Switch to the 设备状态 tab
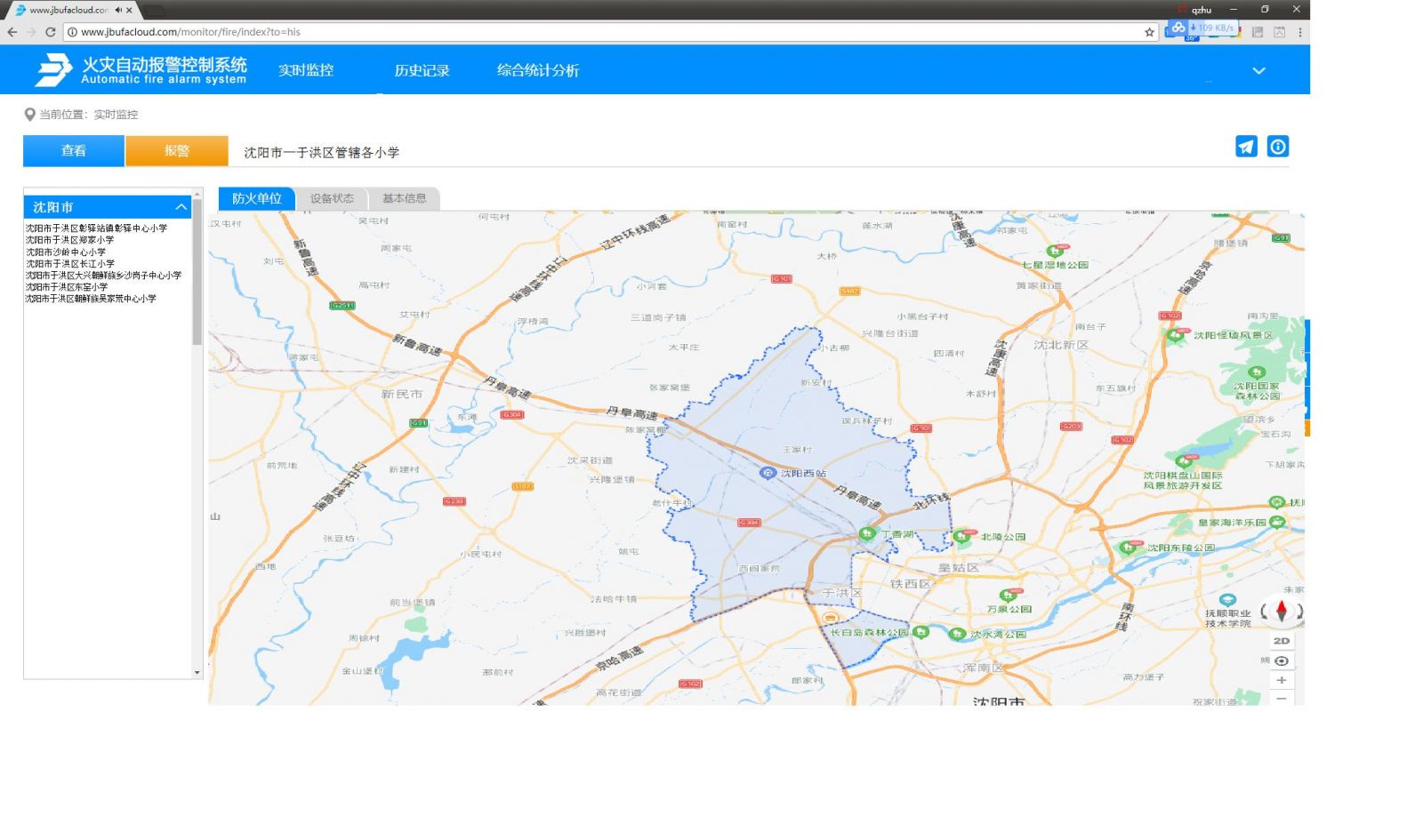1423x840 pixels. (332, 198)
